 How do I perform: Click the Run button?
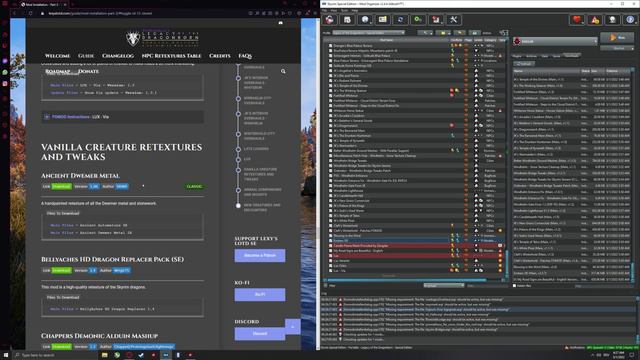coord(617,38)
